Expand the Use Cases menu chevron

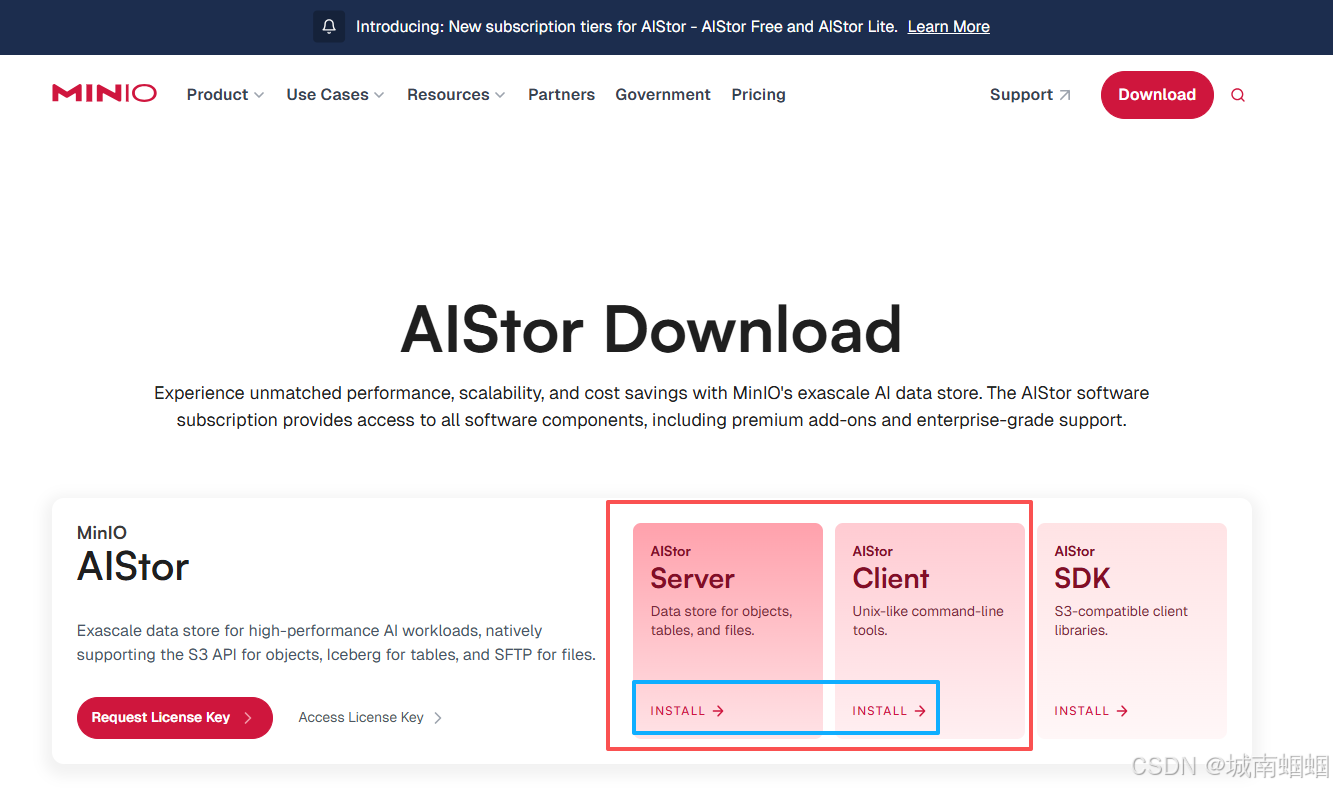(379, 95)
